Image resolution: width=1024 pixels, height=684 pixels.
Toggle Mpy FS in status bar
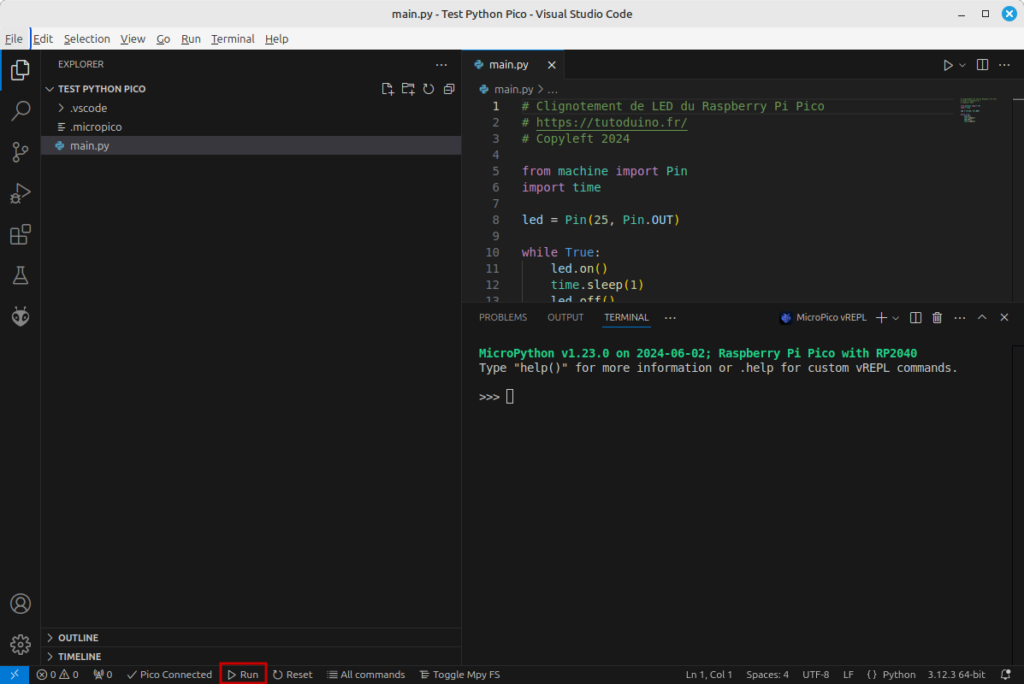click(460, 675)
